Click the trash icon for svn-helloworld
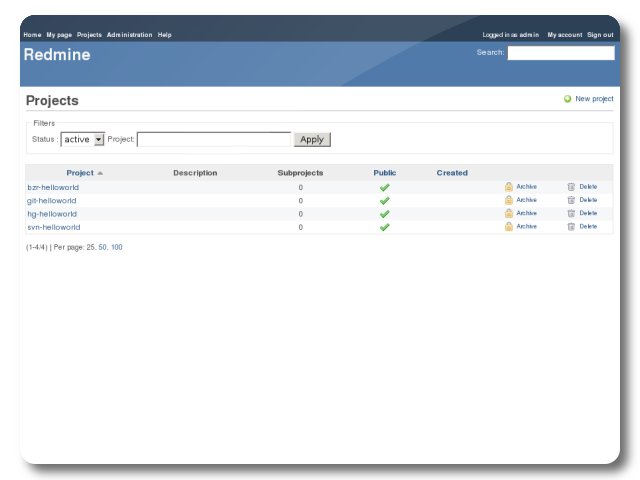This screenshot has height=480, width=640. click(x=571, y=227)
